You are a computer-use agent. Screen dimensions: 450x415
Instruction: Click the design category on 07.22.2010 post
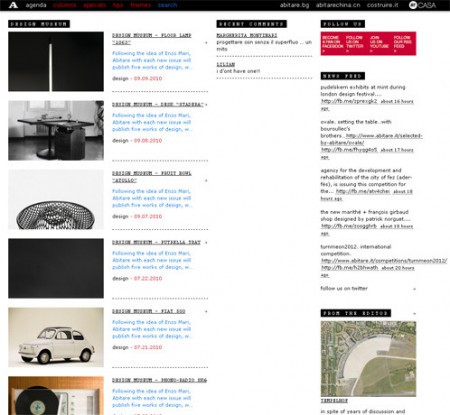[120, 278]
